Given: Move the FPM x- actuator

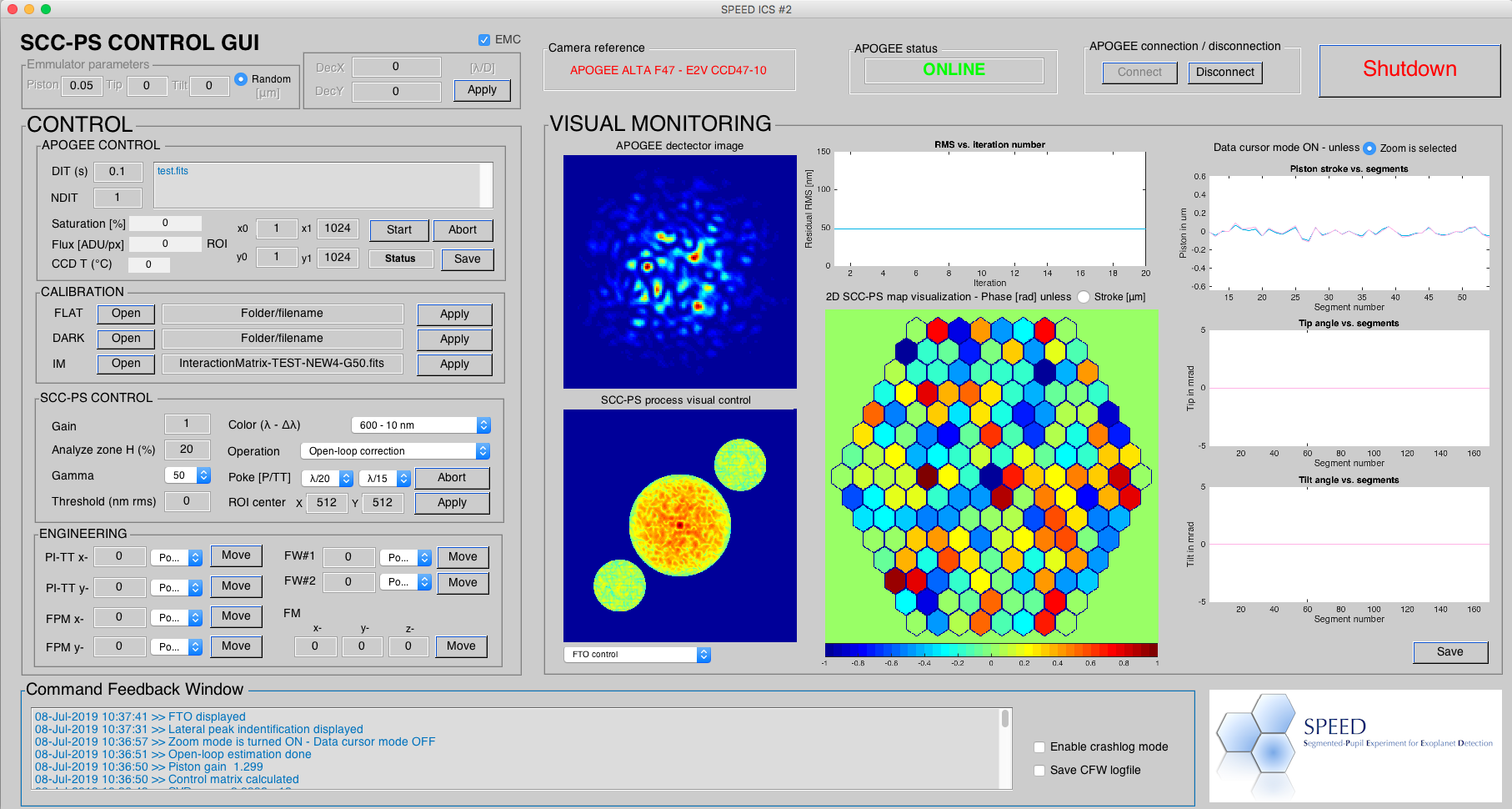Looking at the screenshot, I should point(236,616).
